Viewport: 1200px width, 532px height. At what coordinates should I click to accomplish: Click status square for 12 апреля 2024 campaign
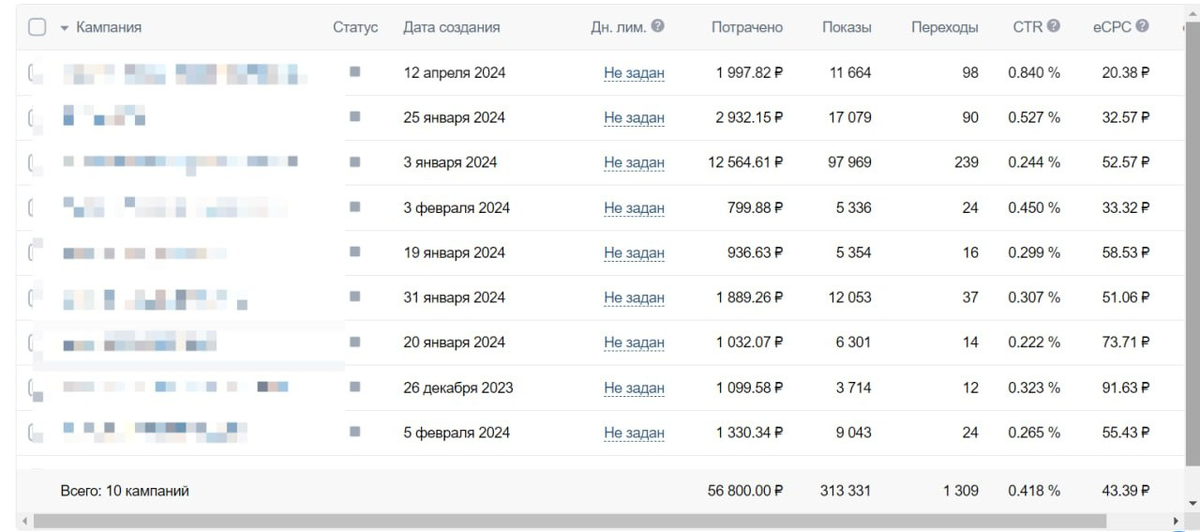click(355, 72)
